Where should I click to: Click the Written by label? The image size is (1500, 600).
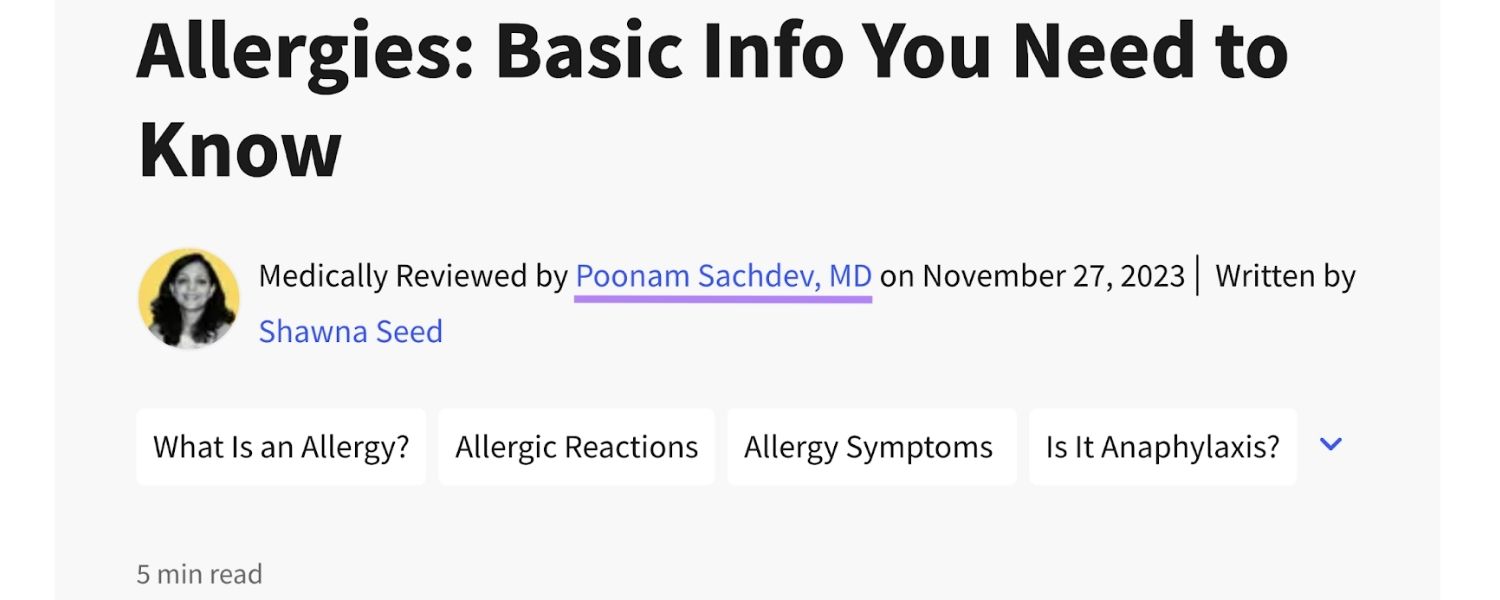pos(1285,276)
